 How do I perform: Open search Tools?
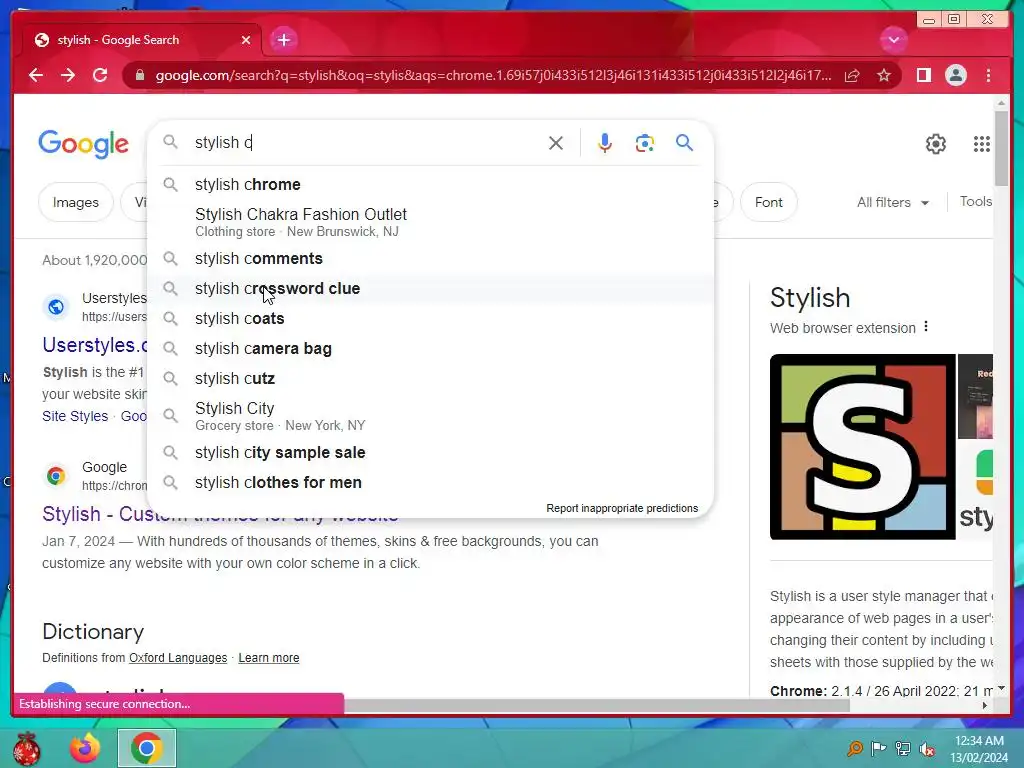point(976,202)
